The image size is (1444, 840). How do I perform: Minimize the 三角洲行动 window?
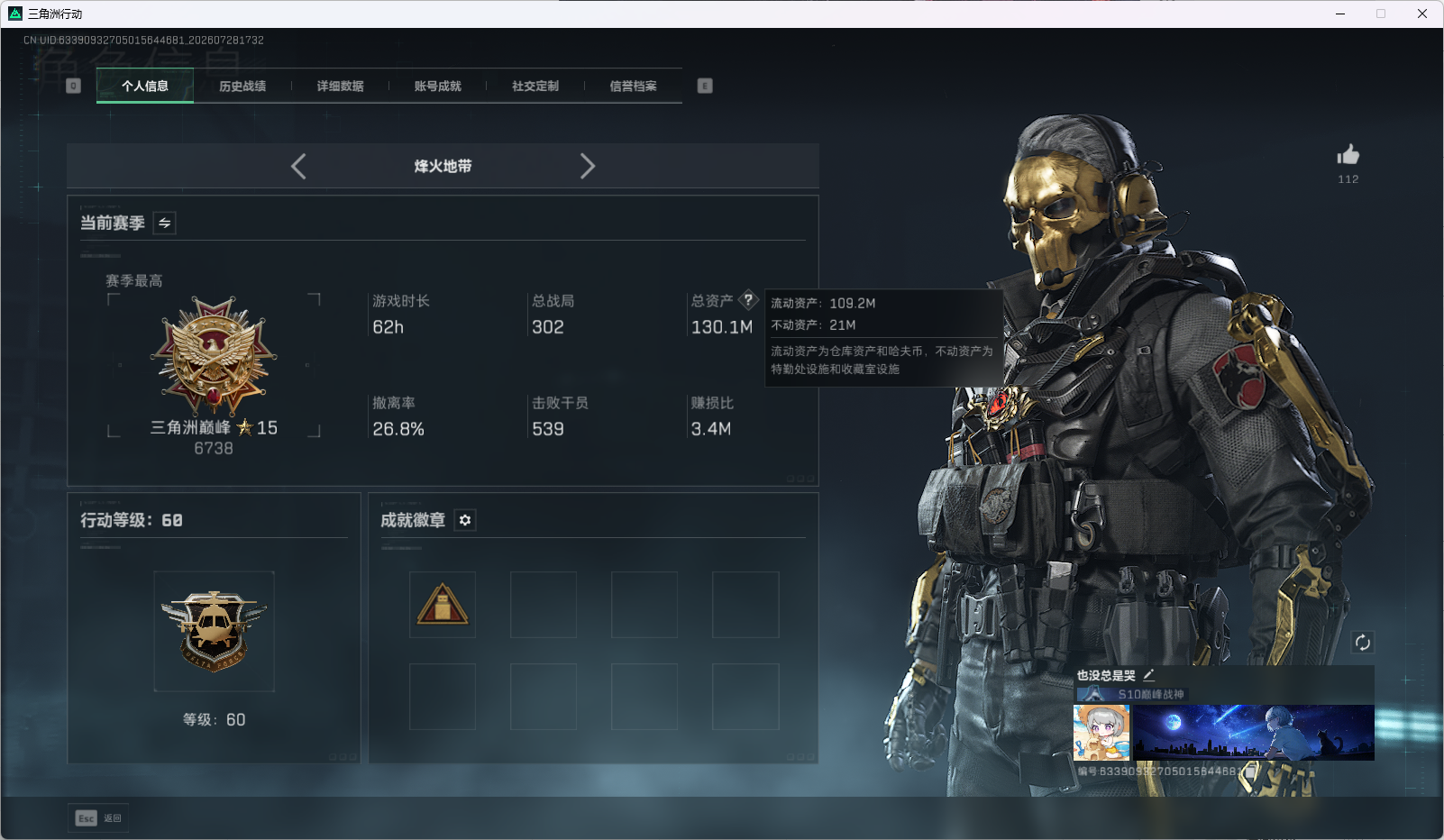tap(1340, 14)
